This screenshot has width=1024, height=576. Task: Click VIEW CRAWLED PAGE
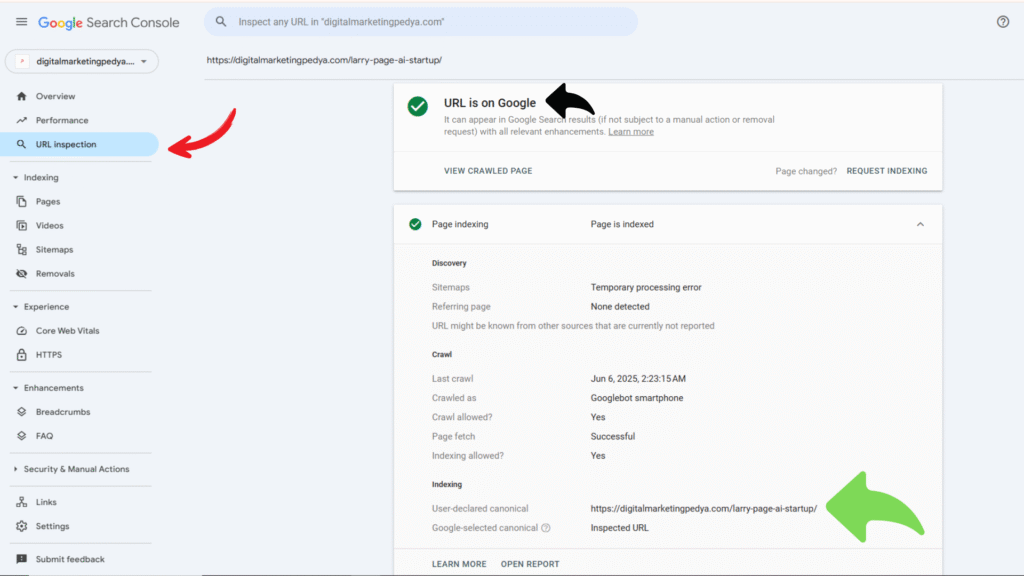pyautogui.click(x=488, y=170)
